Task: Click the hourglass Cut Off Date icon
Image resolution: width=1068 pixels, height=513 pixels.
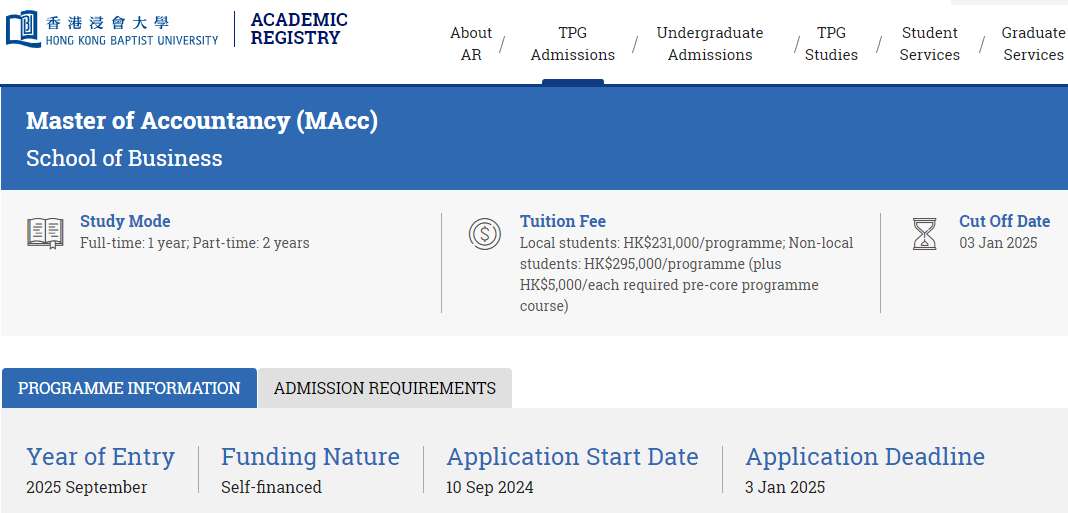Action: pyautogui.click(x=925, y=234)
